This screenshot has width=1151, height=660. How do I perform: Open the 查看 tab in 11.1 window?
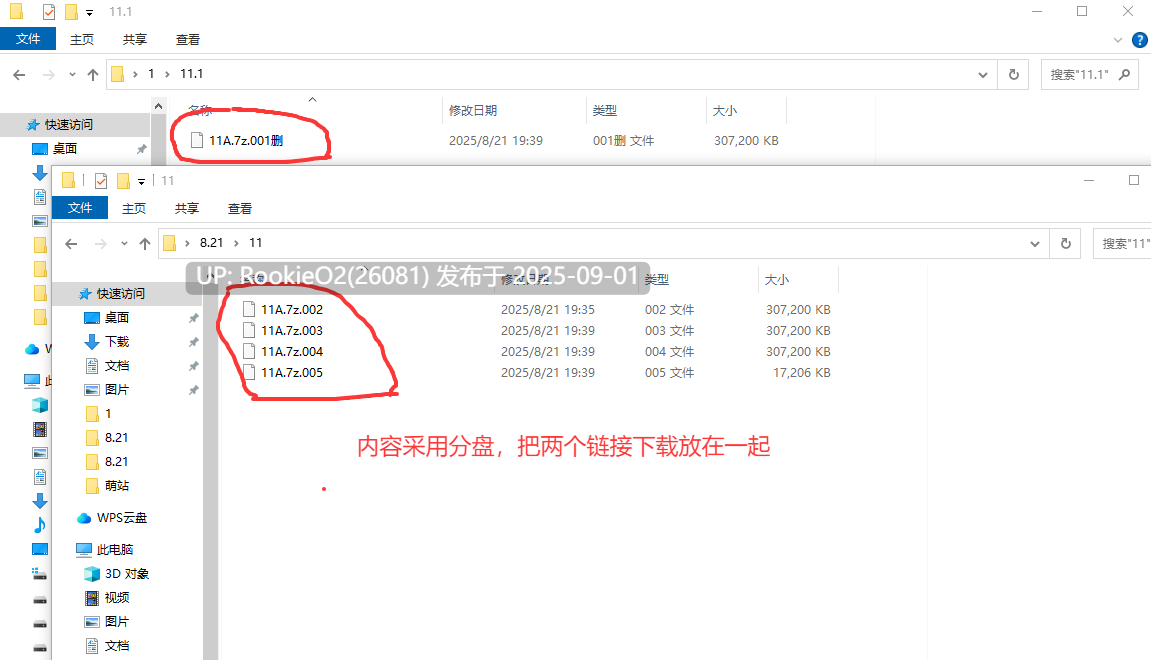(x=187, y=40)
